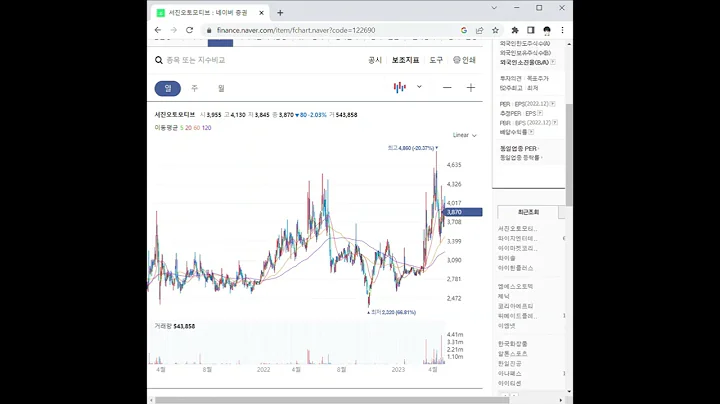The height and width of the screenshot is (404, 720).
Task: Open 서진오토모티브 in recent list
Action: coord(518,228)
